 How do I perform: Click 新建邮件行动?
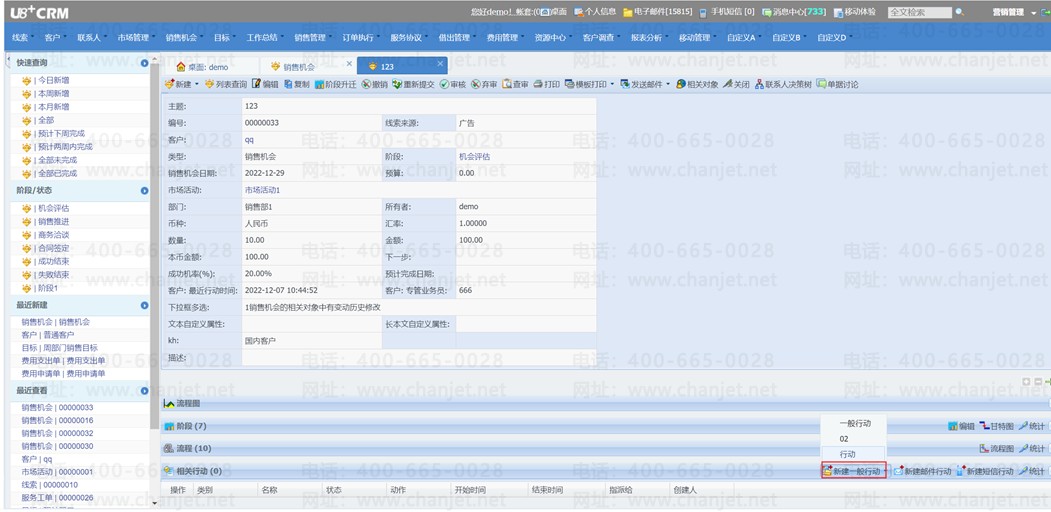pos(922,472)
